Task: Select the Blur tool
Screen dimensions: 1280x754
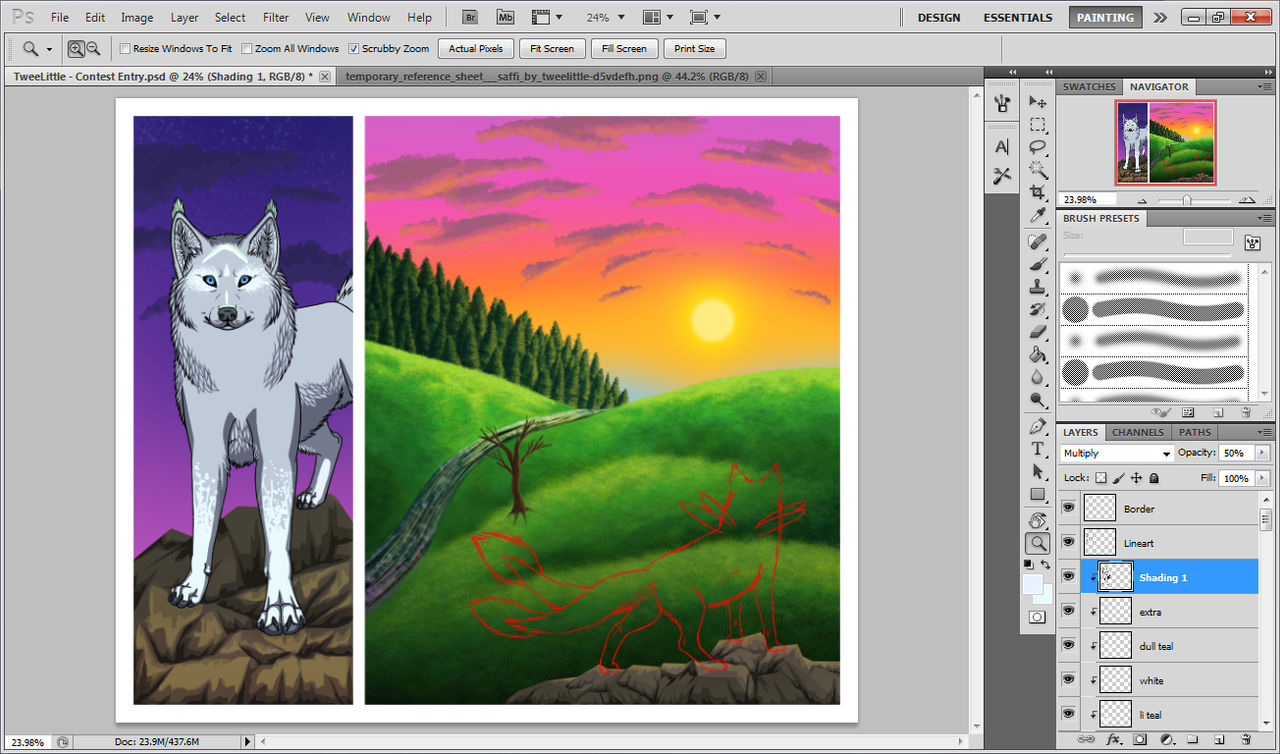Action: pos(1038,378)
